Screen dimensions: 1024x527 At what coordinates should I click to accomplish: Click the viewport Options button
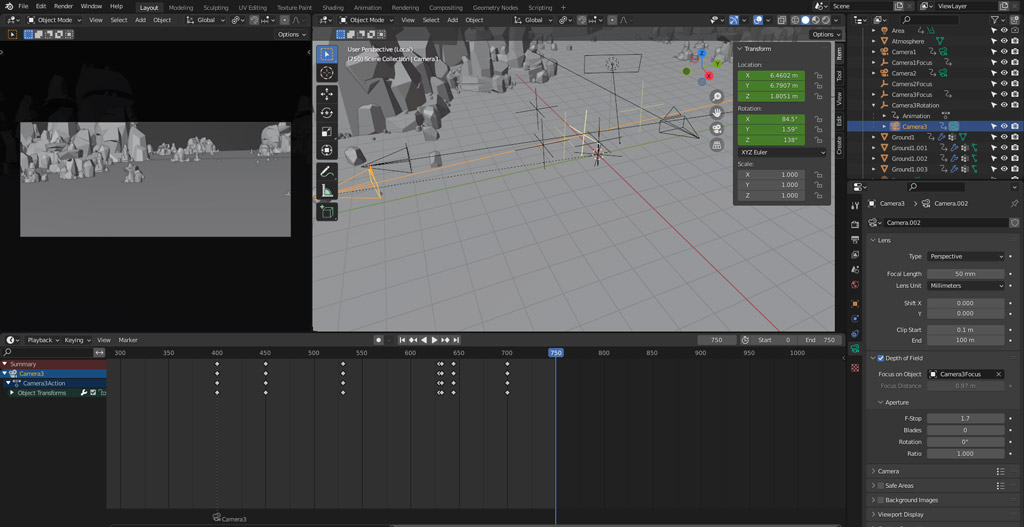point(825,34)
